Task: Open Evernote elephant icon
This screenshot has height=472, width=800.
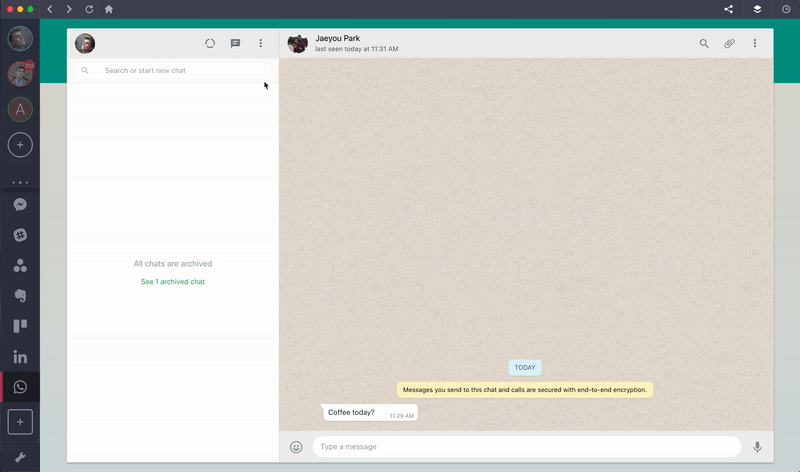Action: click(x=20, y=295)
